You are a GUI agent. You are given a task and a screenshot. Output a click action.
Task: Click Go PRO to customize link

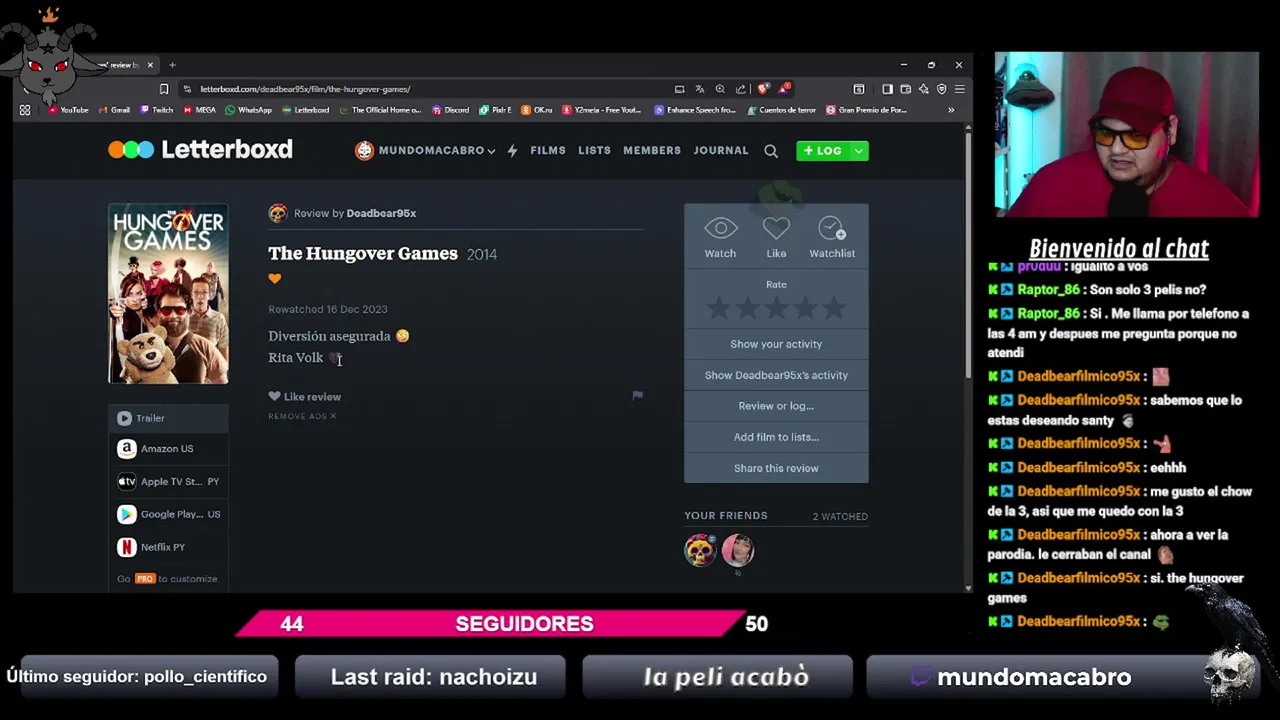click(167, 579)
